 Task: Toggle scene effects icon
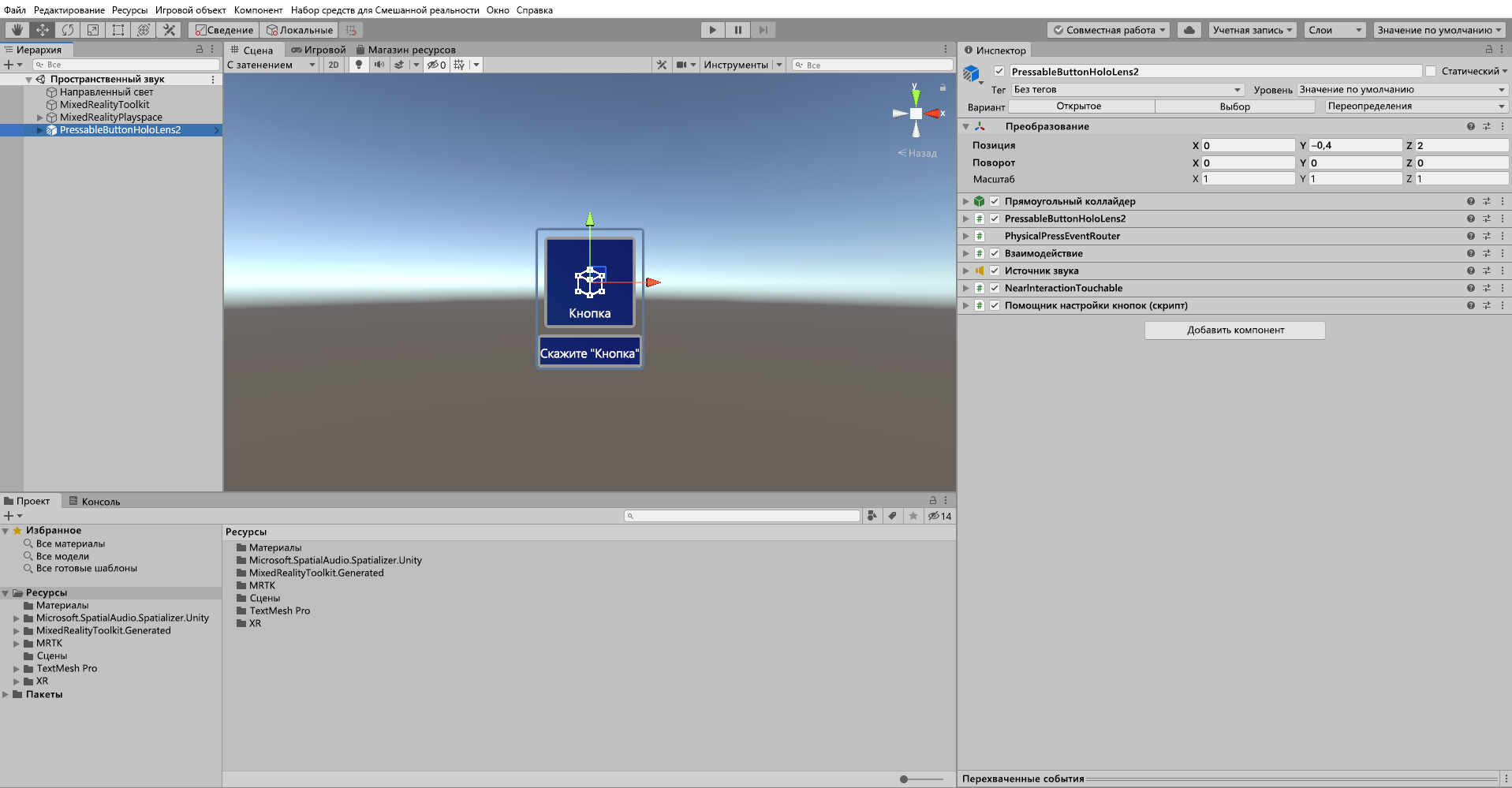click(399, 65)
